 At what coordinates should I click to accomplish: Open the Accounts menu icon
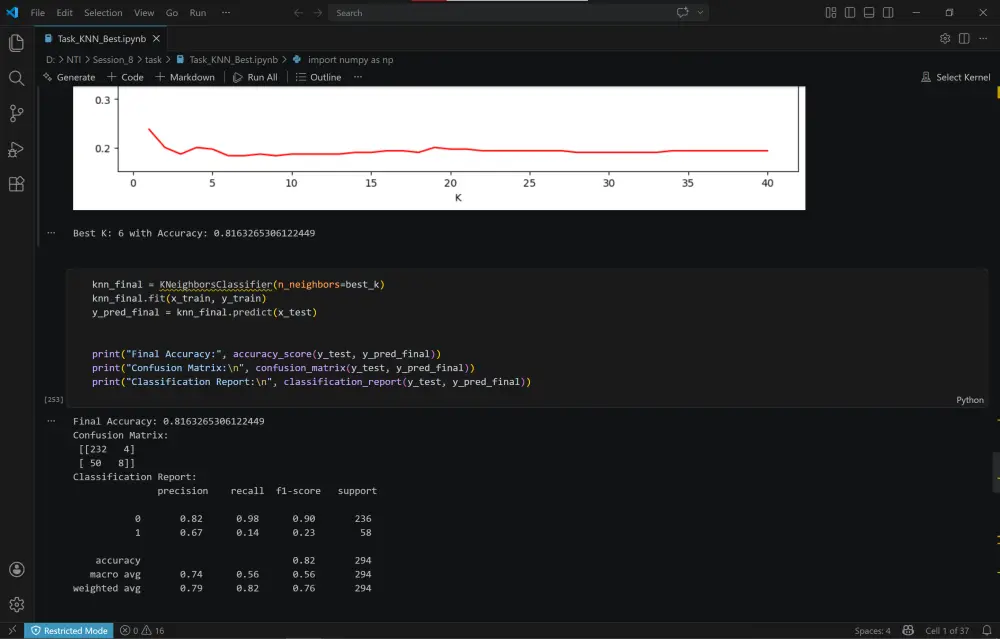click(17, 569)
